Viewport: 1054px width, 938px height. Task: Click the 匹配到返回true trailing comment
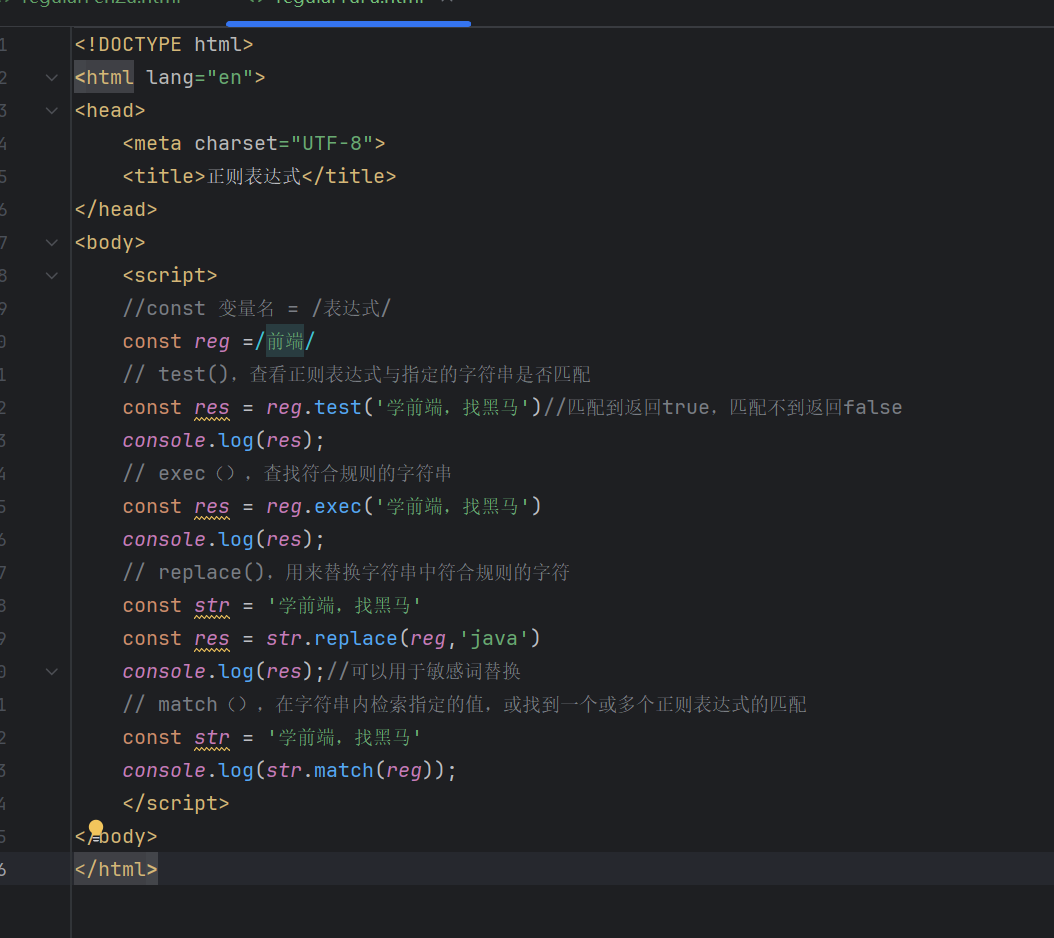(723, 407)
